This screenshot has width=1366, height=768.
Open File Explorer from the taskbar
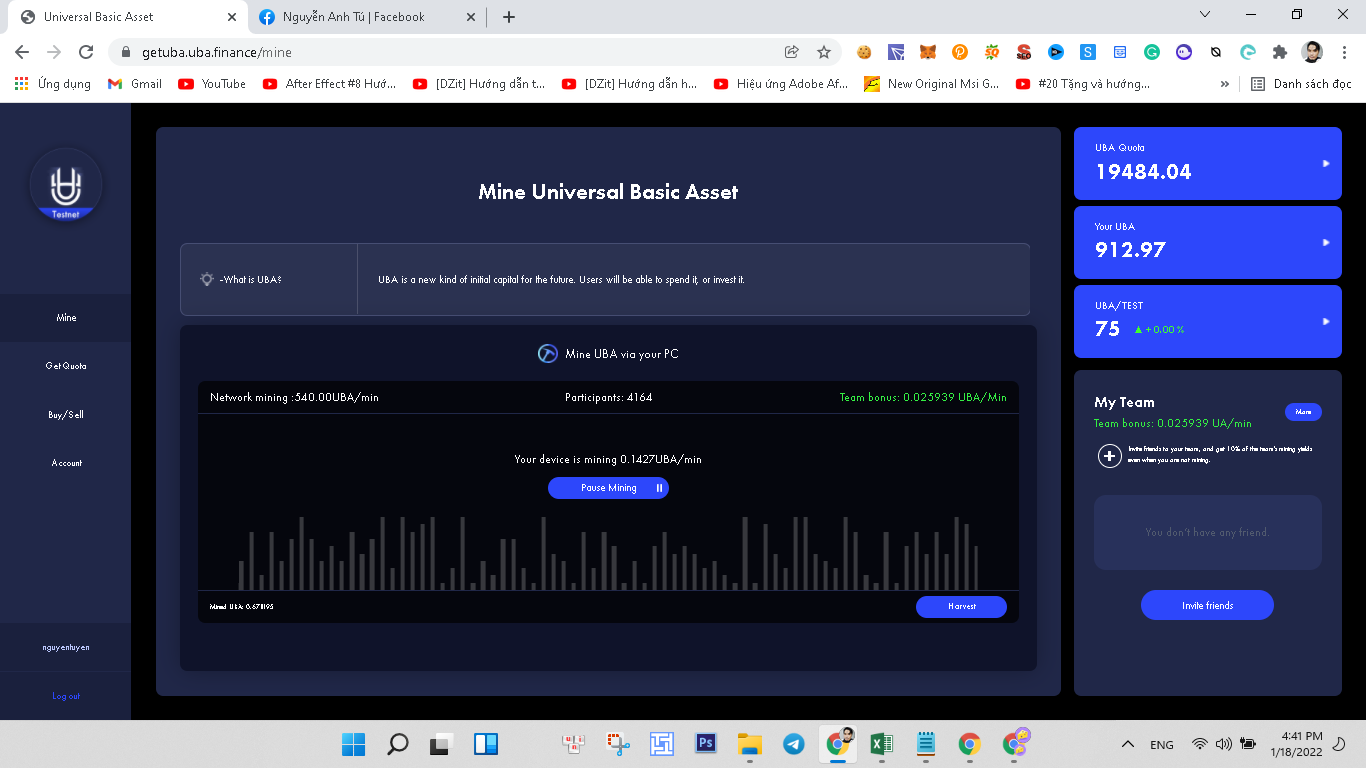(x=750, y=743)
